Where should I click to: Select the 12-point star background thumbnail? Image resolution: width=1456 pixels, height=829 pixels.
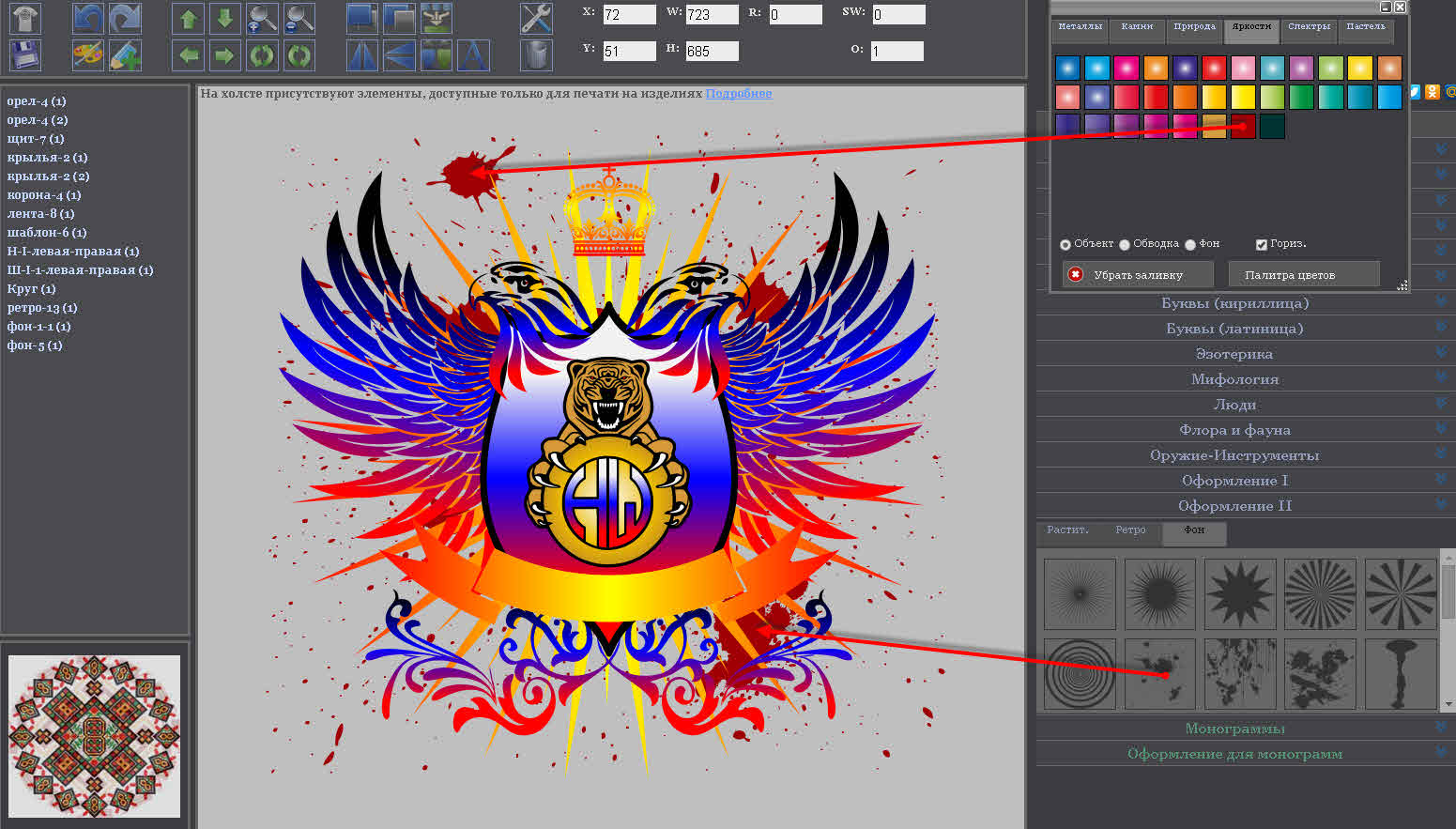(x=1240, y=594)
